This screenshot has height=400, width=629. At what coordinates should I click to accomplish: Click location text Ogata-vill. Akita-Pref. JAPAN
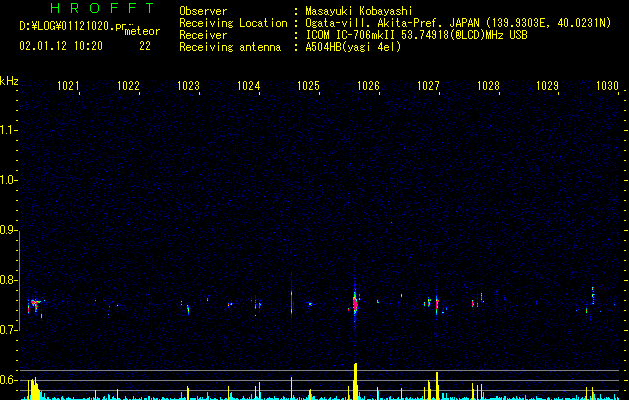(x=392, y=23)
